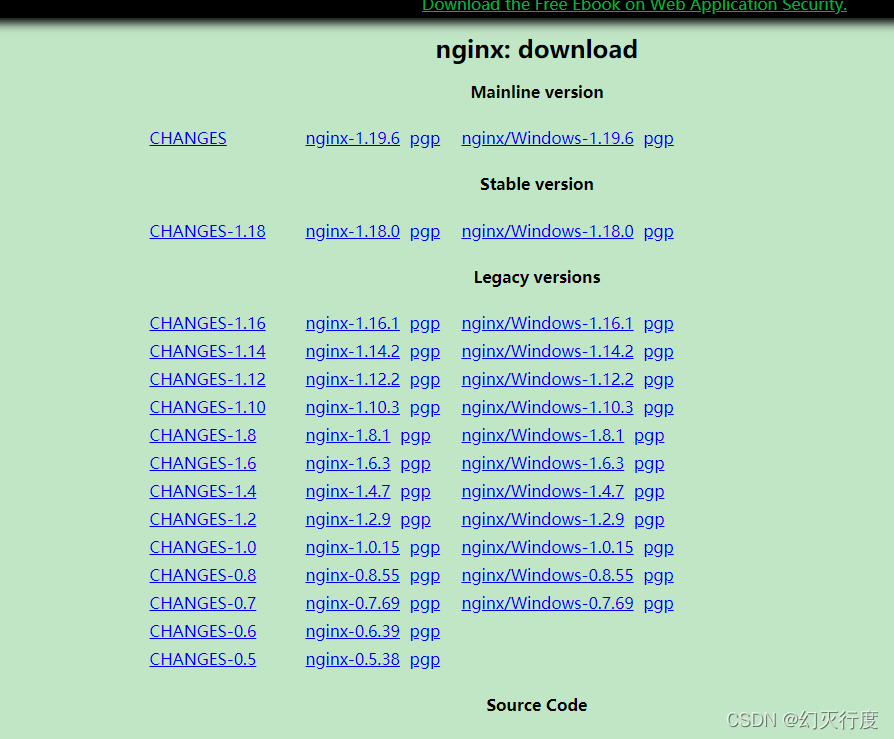
Task: Open pgp link beside nginx/Windows-1.16.1
Action: 659,323
